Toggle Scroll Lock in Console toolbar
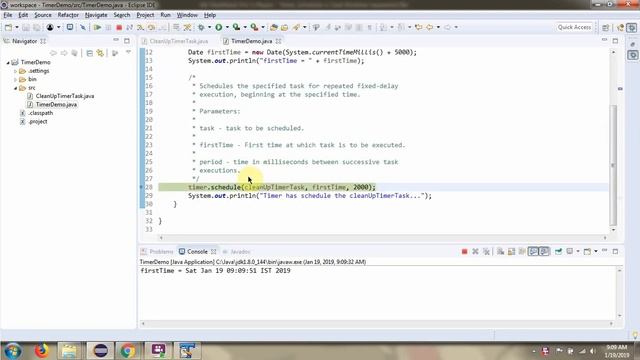Image resolution: width=640 pixels, height=360 pixels. click(511, 251)
